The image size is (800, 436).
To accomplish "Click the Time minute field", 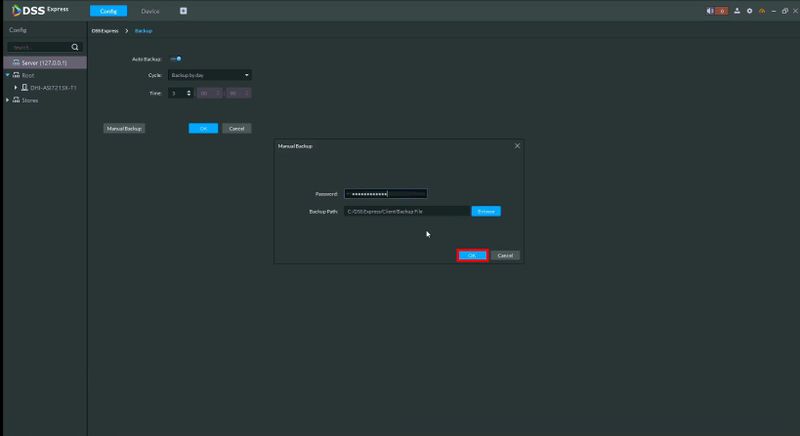I will pyautogui.click(x=238, y=93).
